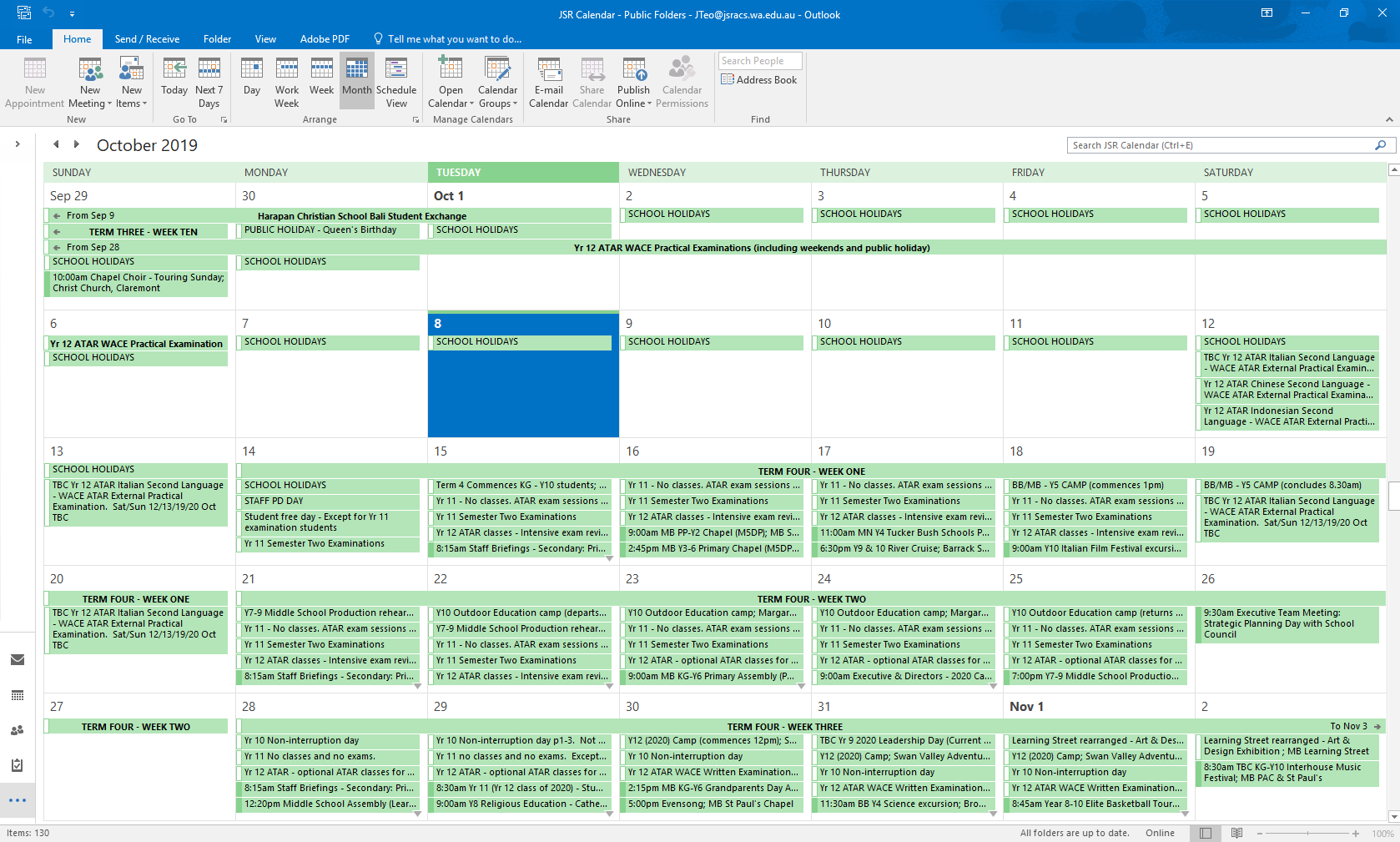
Task: Switch to Schedule View
Action: (396, 81)
